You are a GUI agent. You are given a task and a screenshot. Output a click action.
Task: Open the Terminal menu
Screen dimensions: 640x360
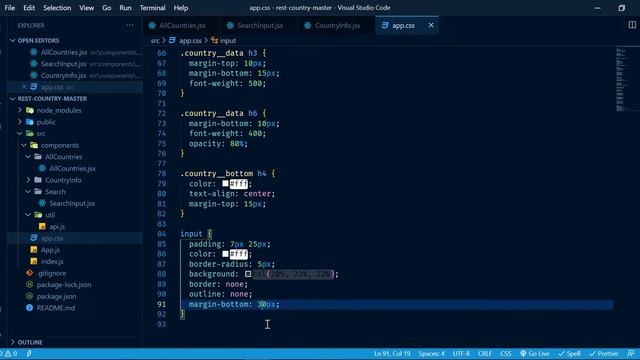[152, 8]
